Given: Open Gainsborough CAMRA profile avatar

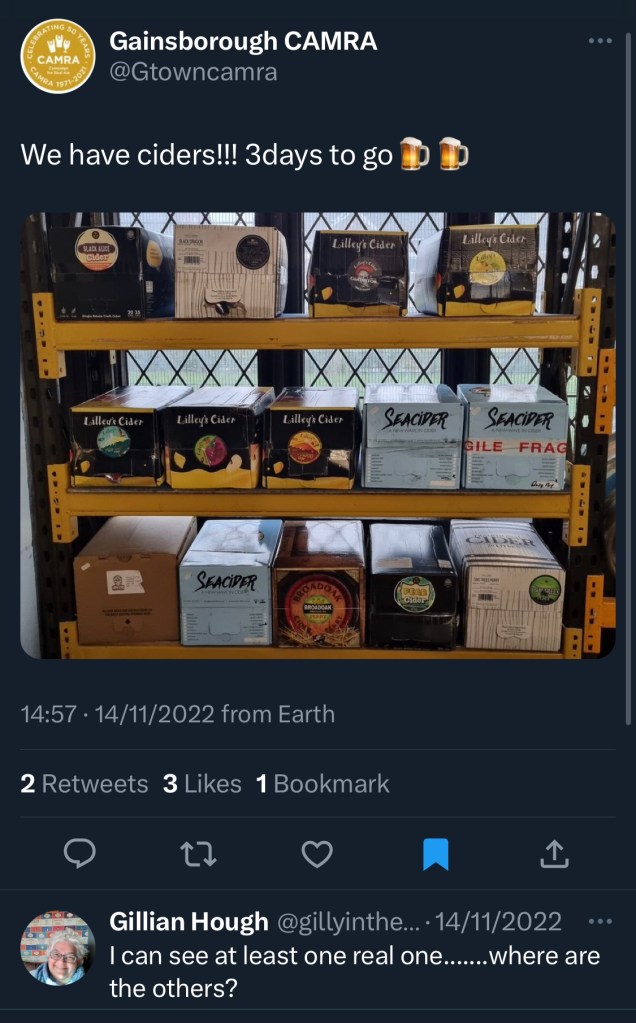Looking at the screenshot, I should pyautogui.click(x=58, y=56).
